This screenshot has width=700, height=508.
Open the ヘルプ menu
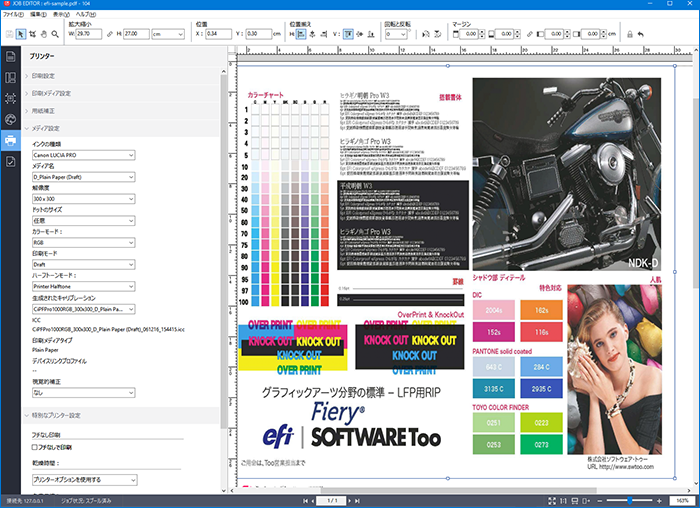[x=85, y=14]
